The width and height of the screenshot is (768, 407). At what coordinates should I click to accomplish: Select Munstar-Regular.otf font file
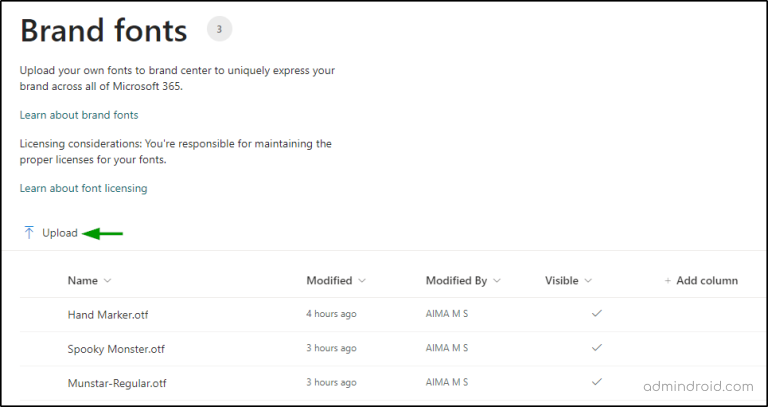click(x=117, y=383)
